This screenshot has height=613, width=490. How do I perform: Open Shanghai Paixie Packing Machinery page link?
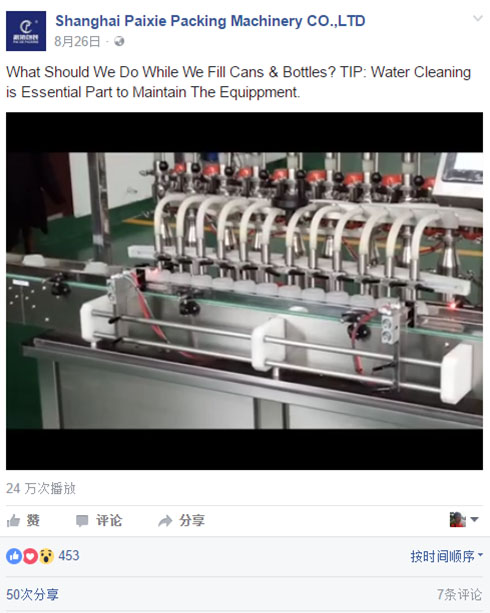click(x=210, y=21)
